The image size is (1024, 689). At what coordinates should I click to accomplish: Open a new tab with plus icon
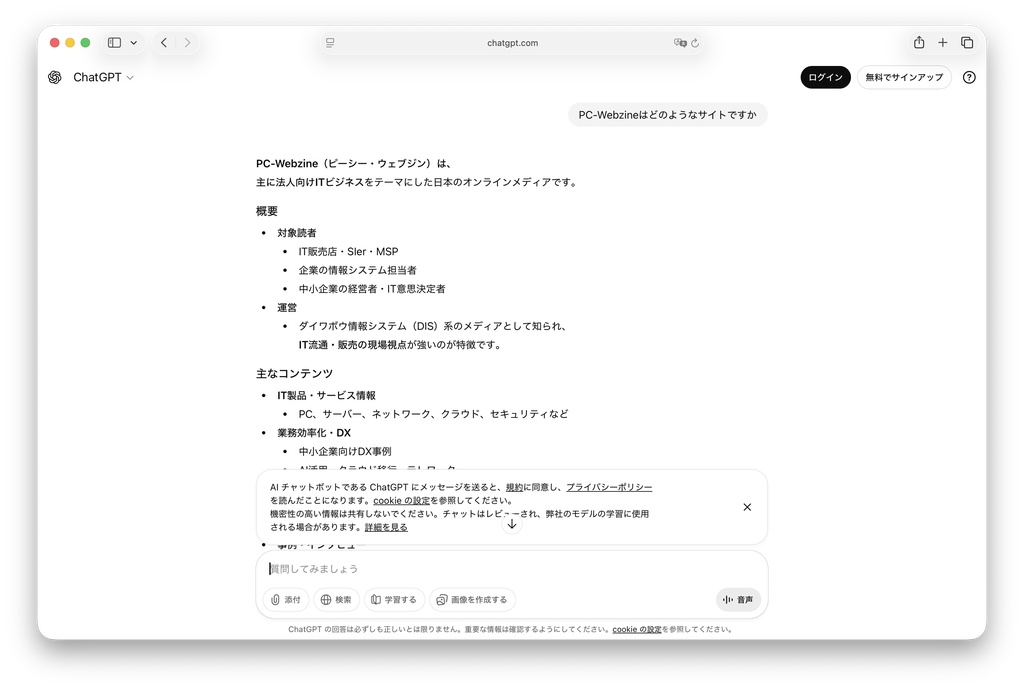point(942,43)
